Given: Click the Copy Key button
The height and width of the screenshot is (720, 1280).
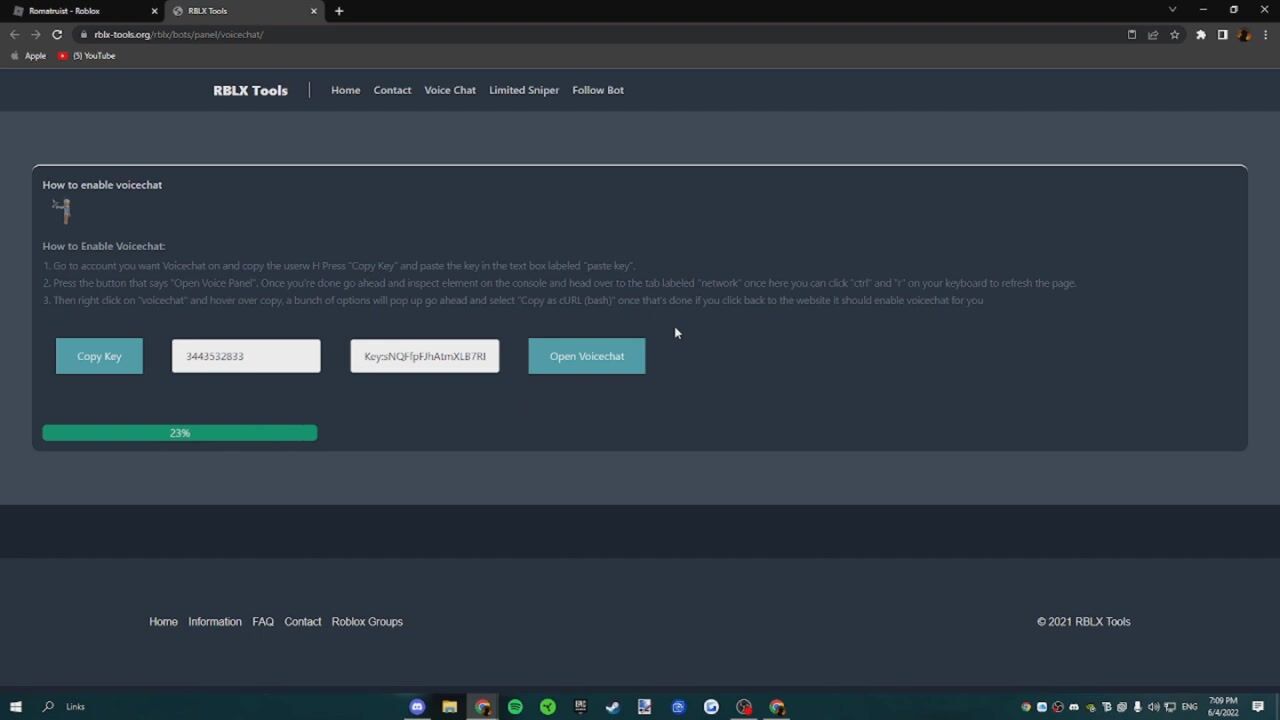Looking at the screenshot, I should (99, 356).
